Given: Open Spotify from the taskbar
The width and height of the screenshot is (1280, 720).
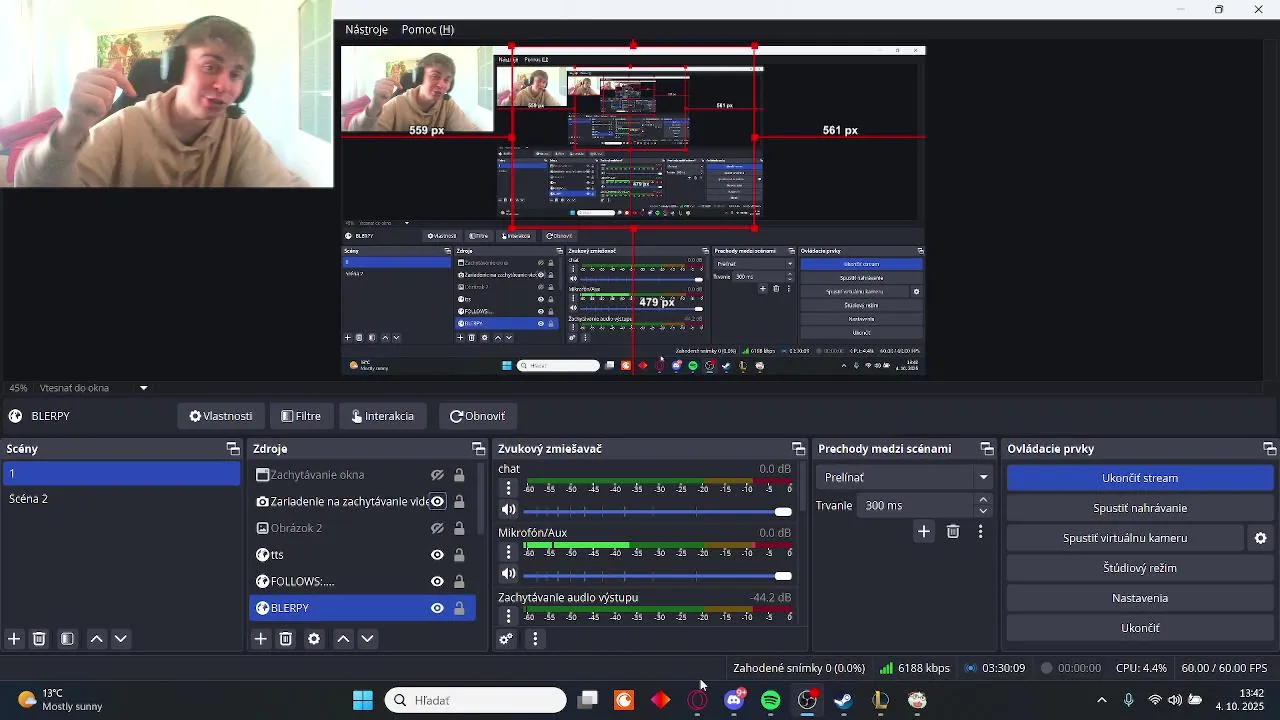Looking at the screenshot, I should click(x=771, y=700).
